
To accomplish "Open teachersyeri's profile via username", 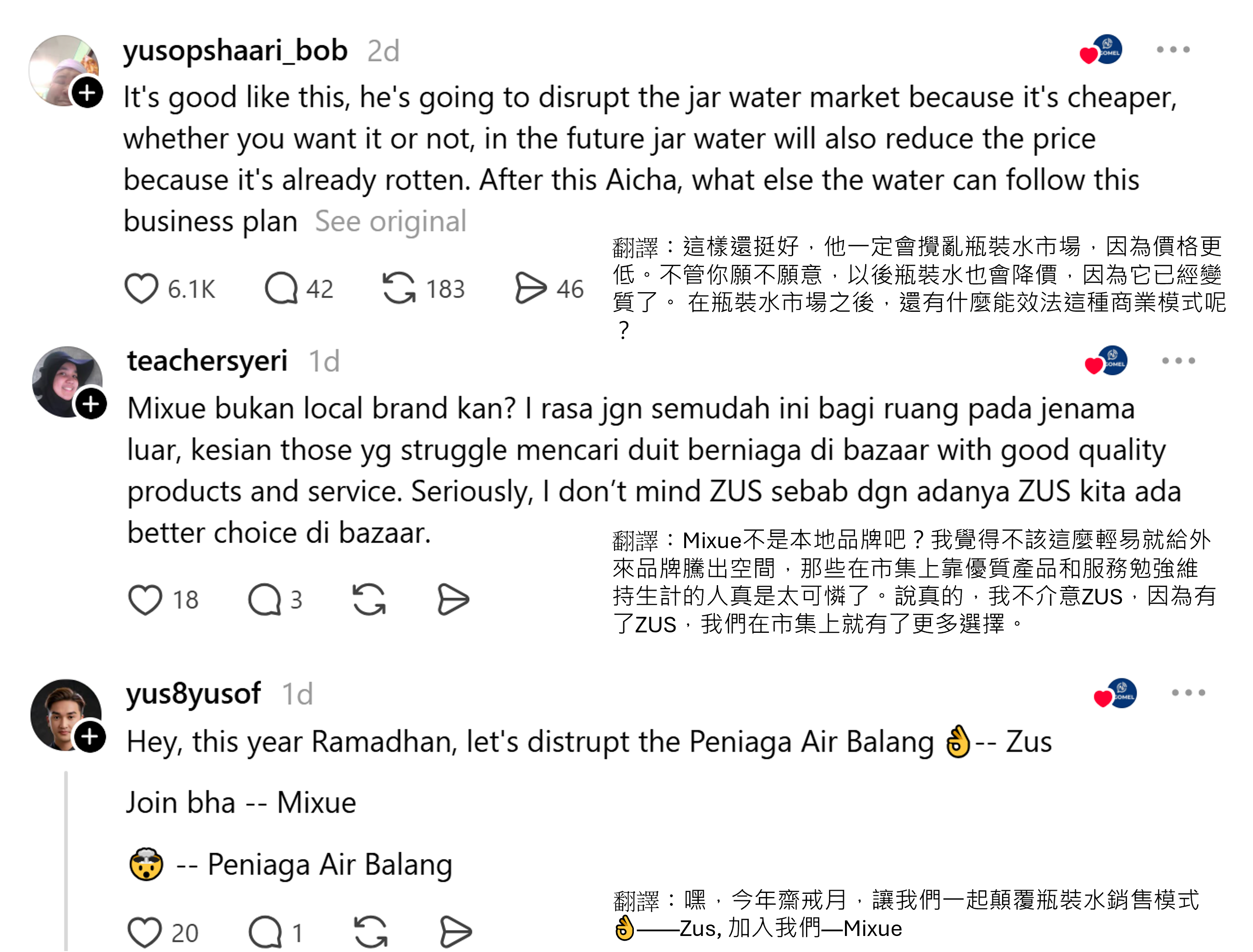I will coord(207,361).
